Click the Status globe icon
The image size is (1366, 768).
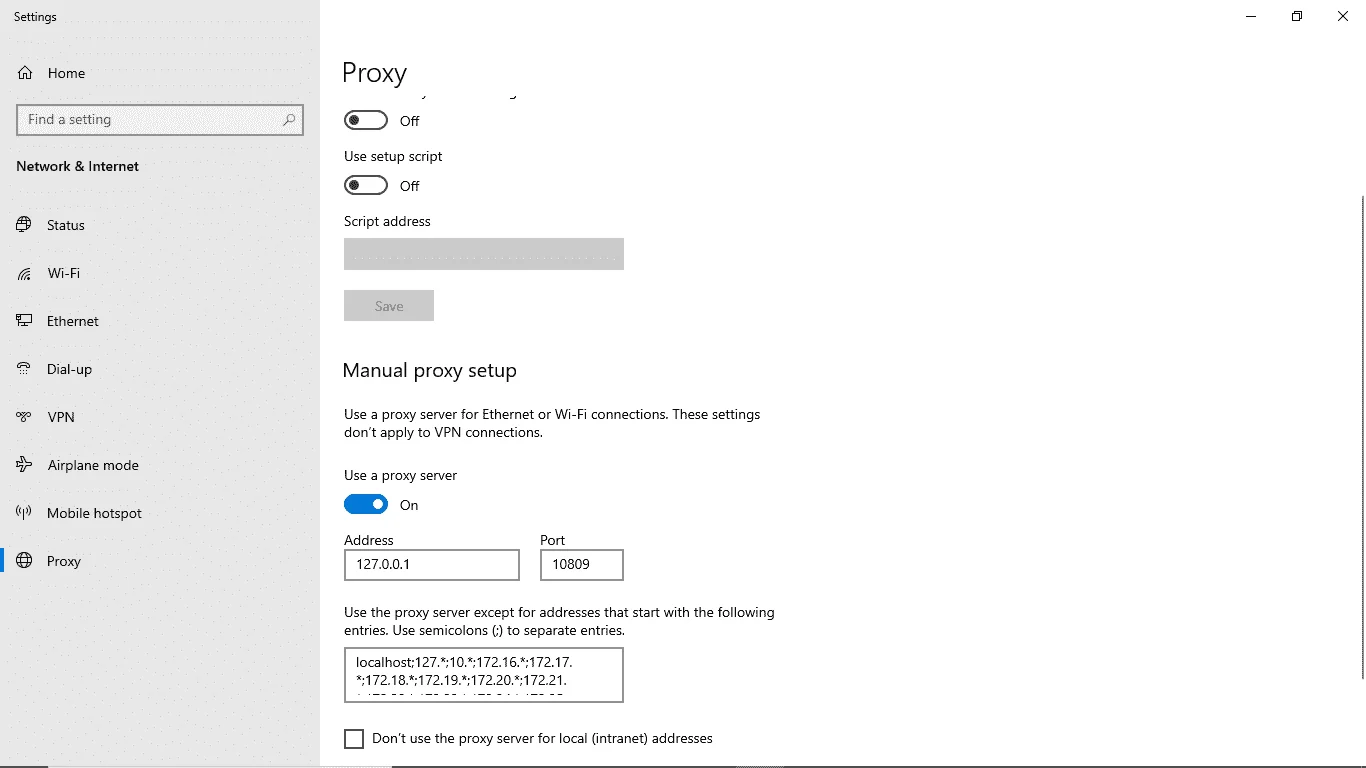[x=24, y=225]
